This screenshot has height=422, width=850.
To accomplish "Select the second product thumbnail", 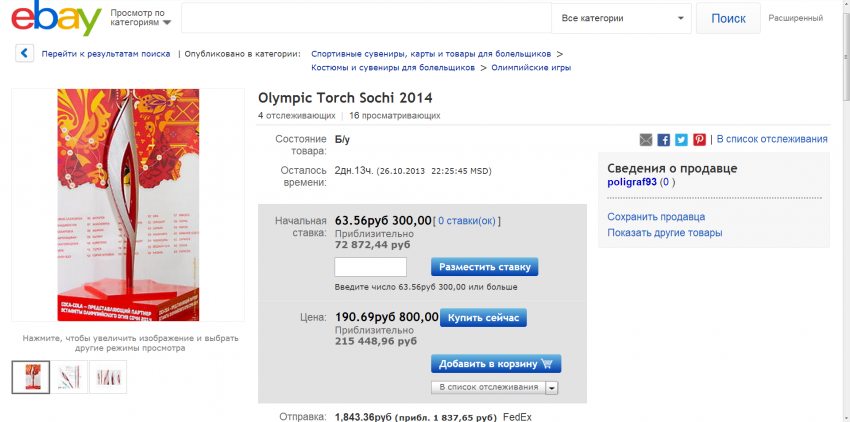I will click(70, 376).
